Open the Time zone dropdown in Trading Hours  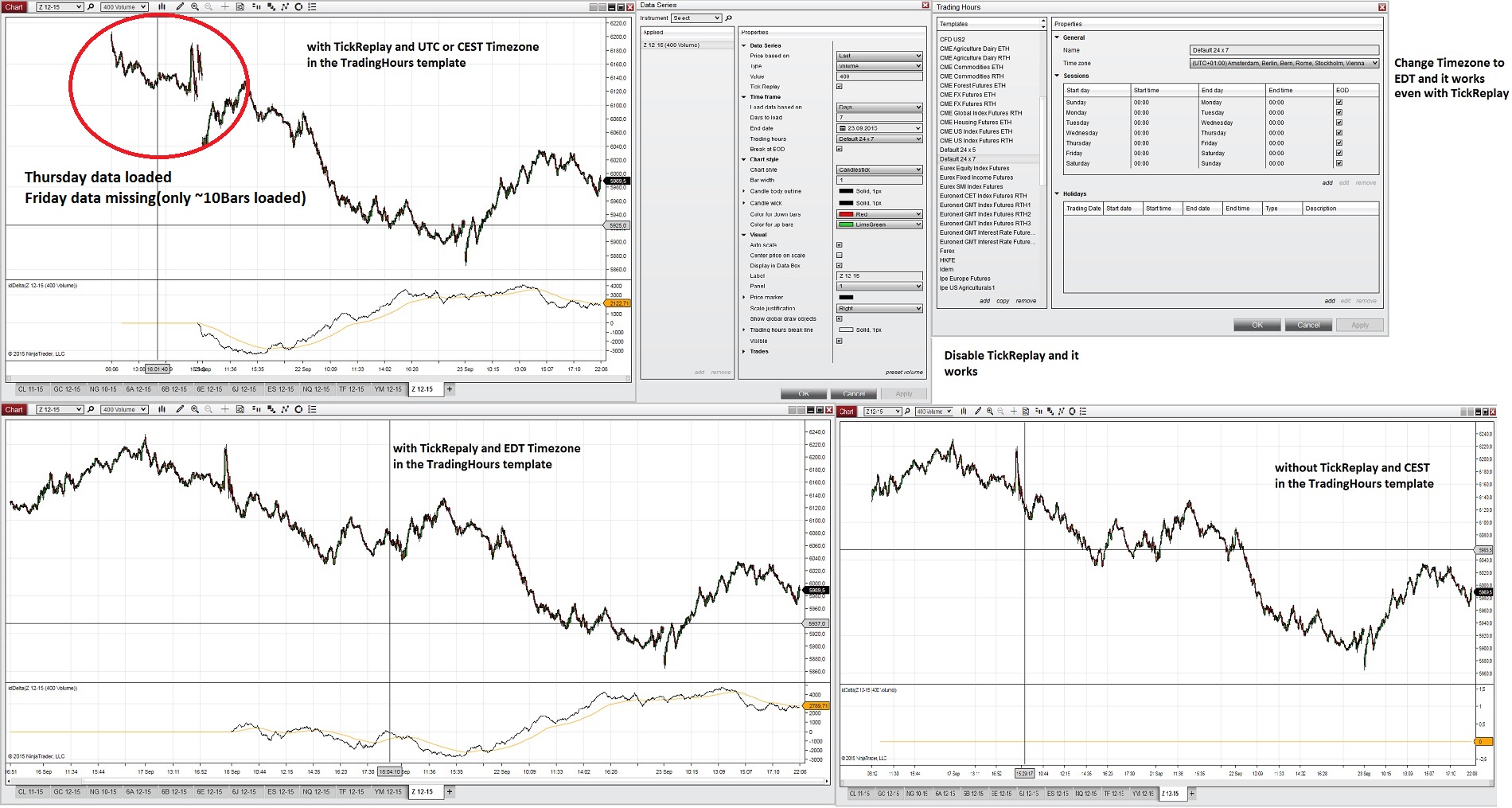(1284, 64)
